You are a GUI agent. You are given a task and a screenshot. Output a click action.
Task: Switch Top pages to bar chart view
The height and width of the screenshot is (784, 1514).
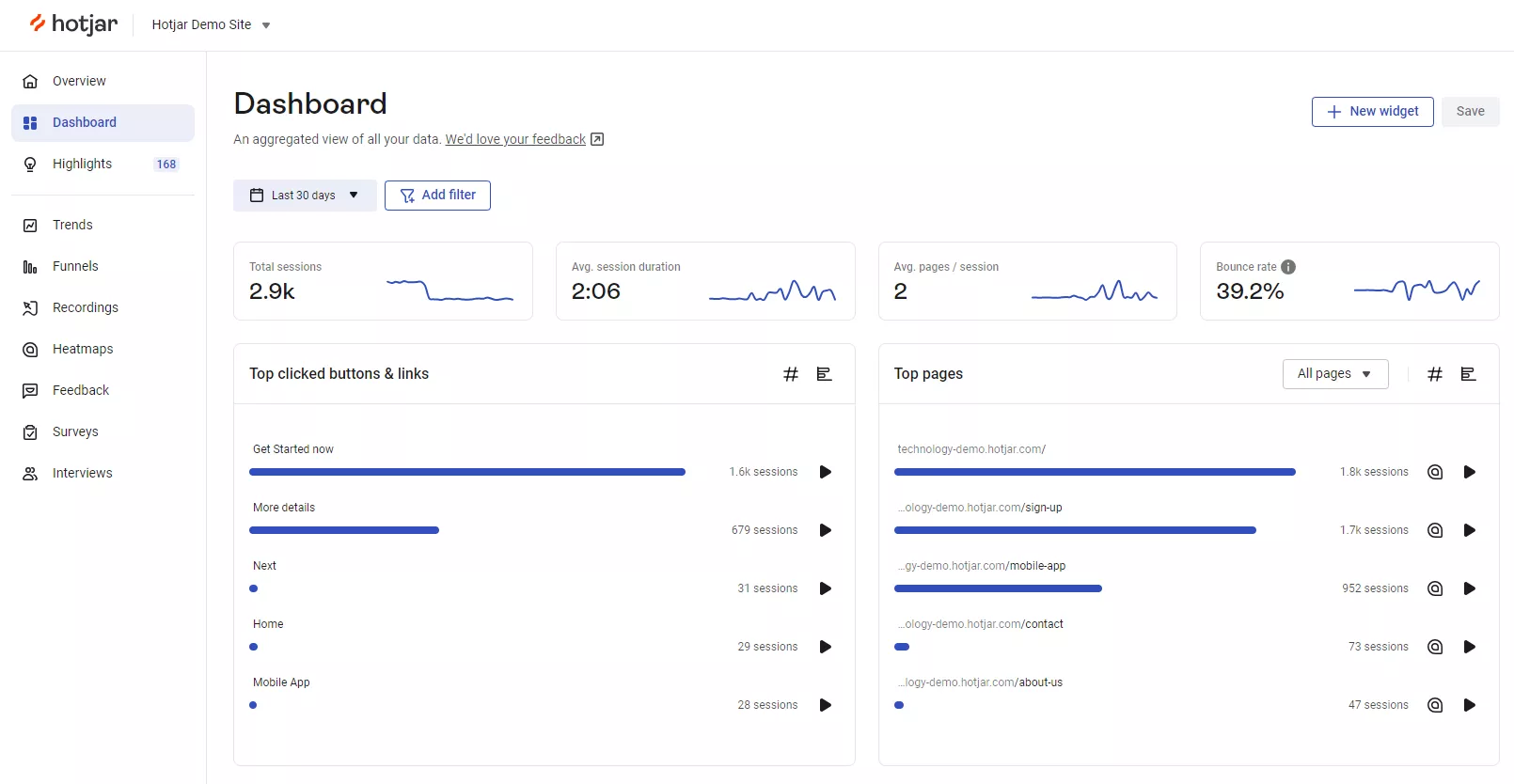1469,374
